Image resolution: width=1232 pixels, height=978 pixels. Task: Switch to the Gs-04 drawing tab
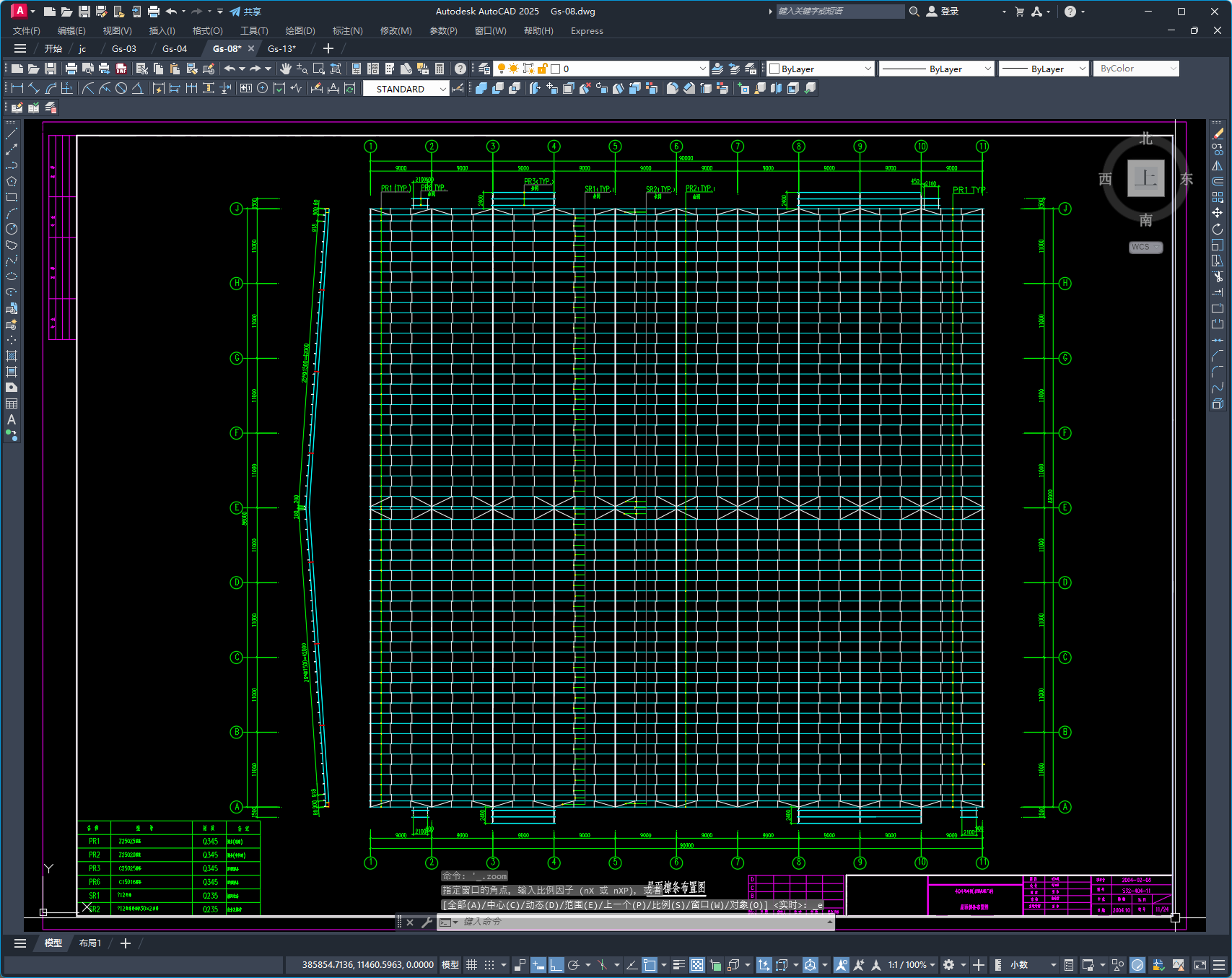(x=175, y=49)
